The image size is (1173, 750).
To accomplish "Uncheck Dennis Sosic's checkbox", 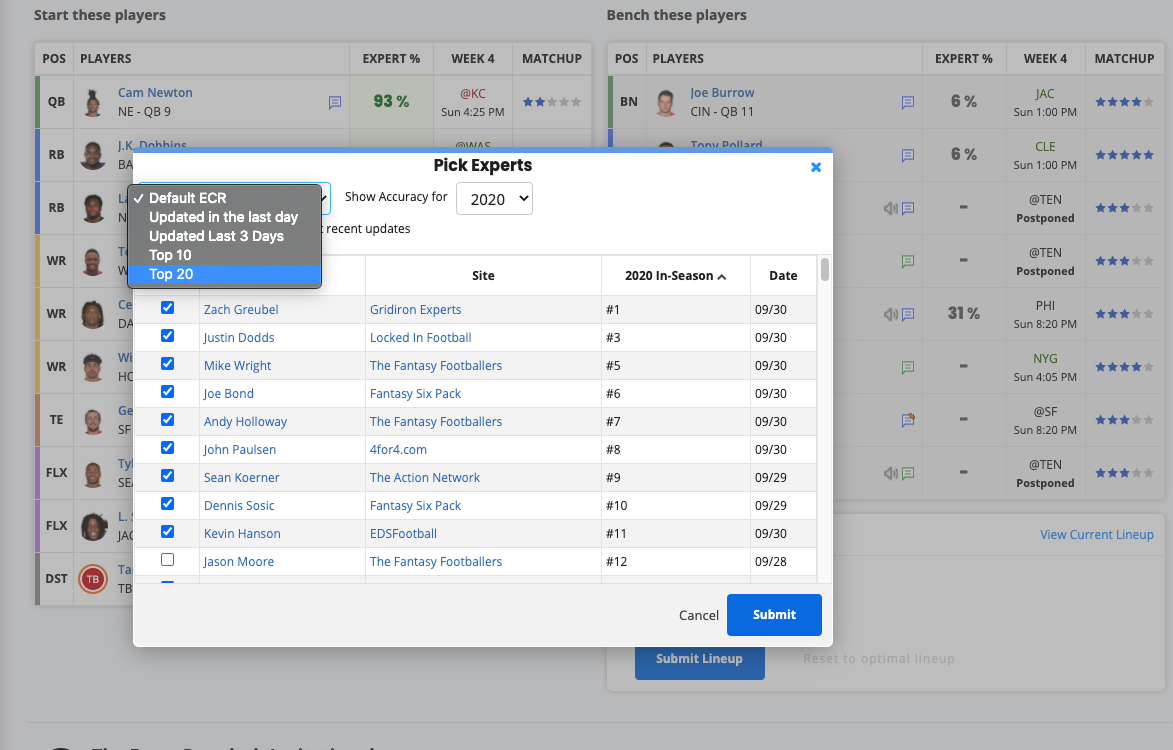I will pyautogui.click(x=168, y=504).
